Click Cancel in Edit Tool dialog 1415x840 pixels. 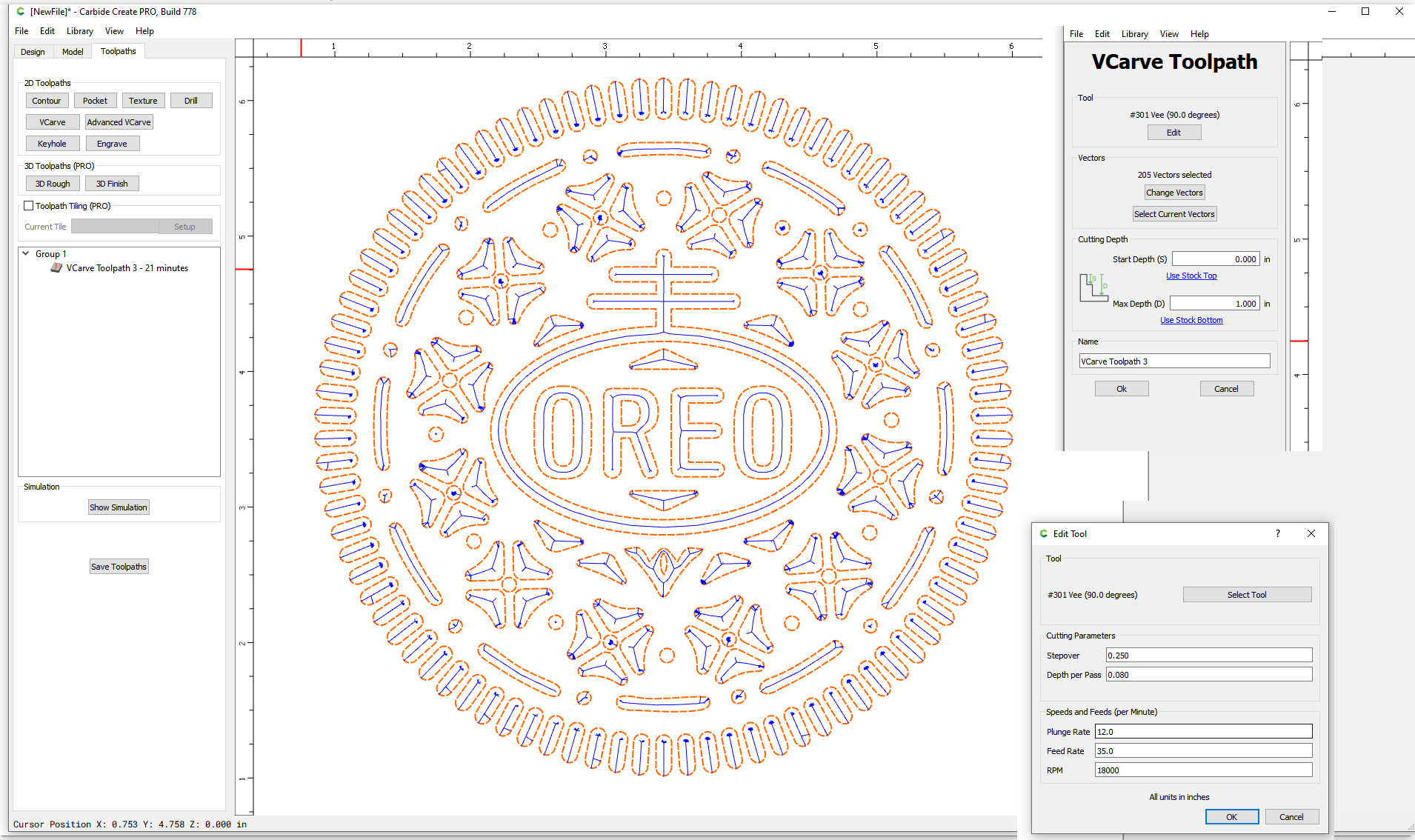[x=1291, y=817]
